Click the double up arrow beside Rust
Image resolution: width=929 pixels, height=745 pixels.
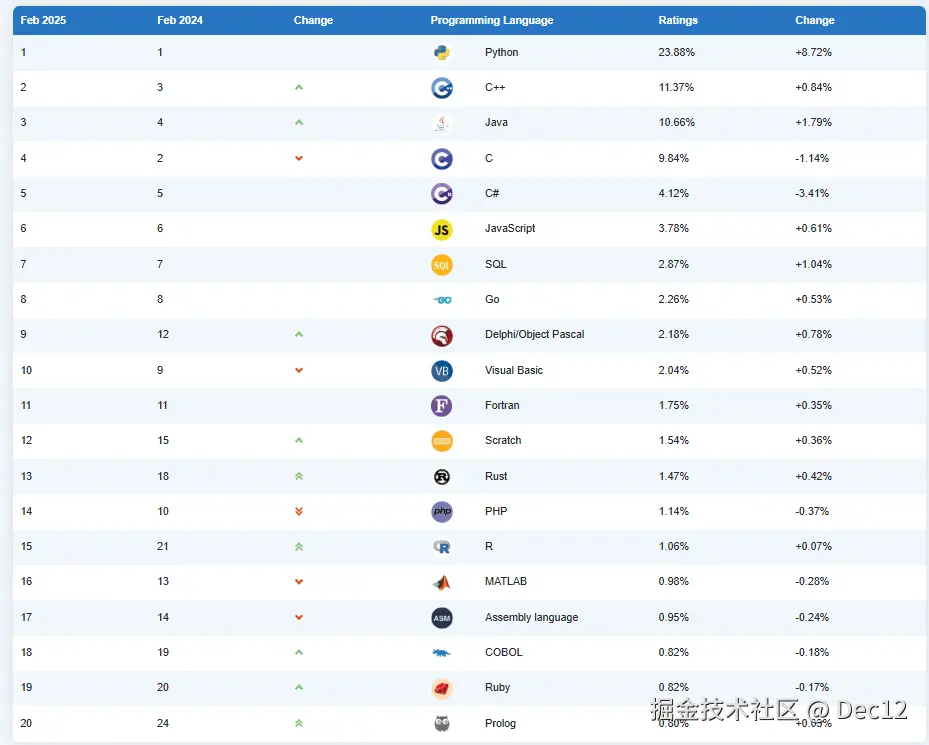click(299, 477)
